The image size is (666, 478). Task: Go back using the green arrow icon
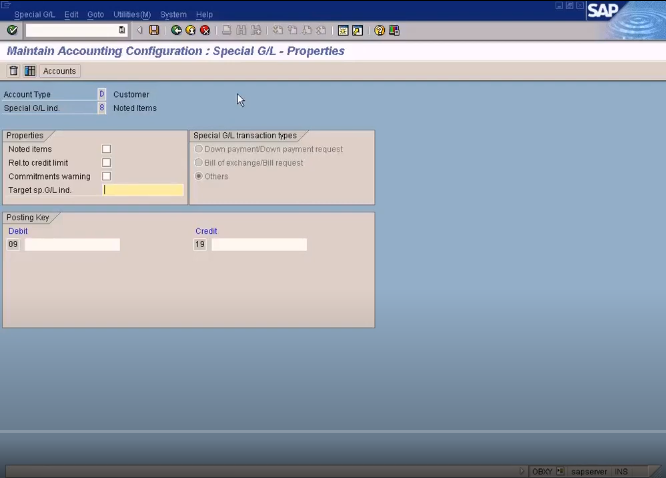click(176, 30)
